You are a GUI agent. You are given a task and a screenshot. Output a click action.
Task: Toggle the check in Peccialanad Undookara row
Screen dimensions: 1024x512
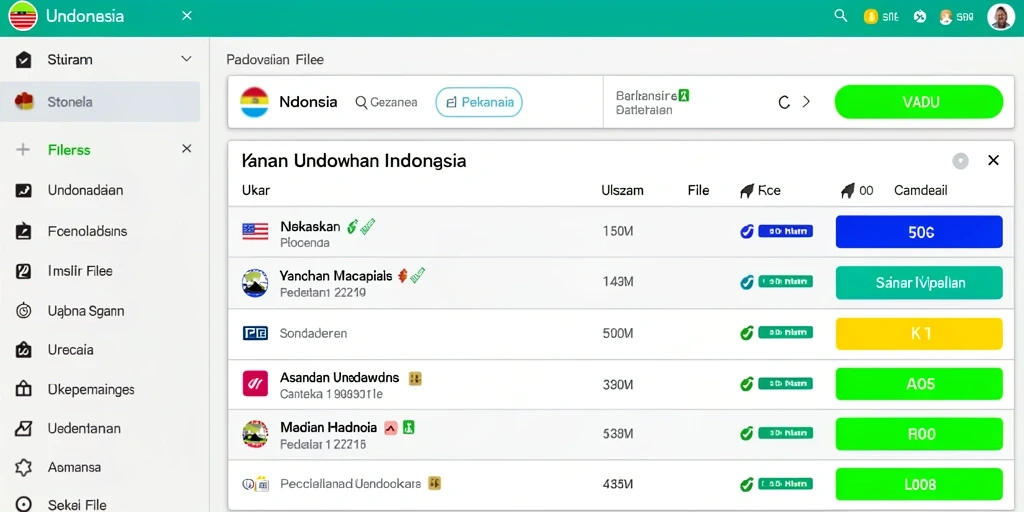(x=746, y=485)
